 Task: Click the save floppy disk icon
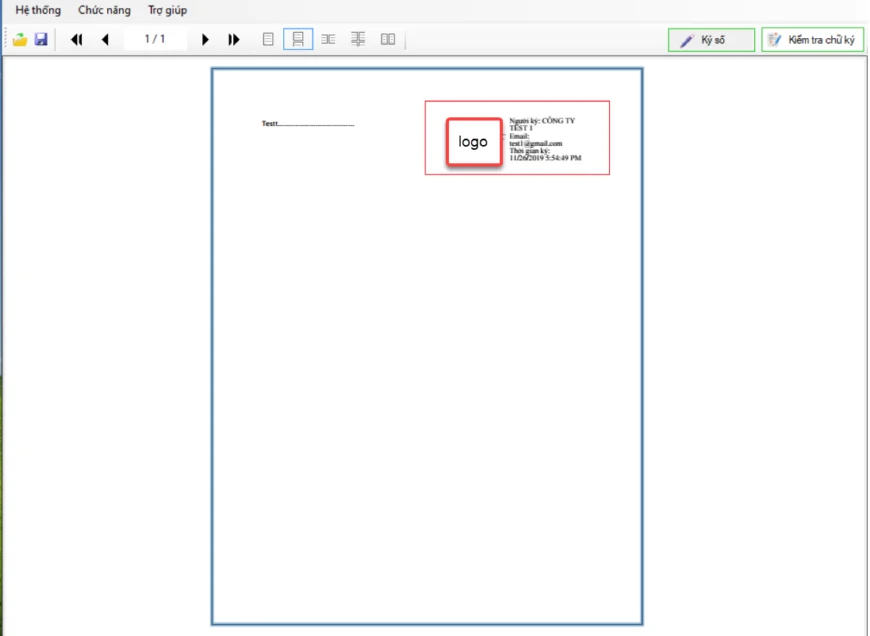[41, 39]
